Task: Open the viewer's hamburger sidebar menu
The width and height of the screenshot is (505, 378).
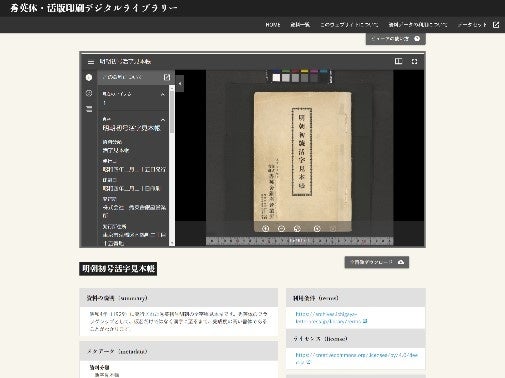Action: click(91, 62)
